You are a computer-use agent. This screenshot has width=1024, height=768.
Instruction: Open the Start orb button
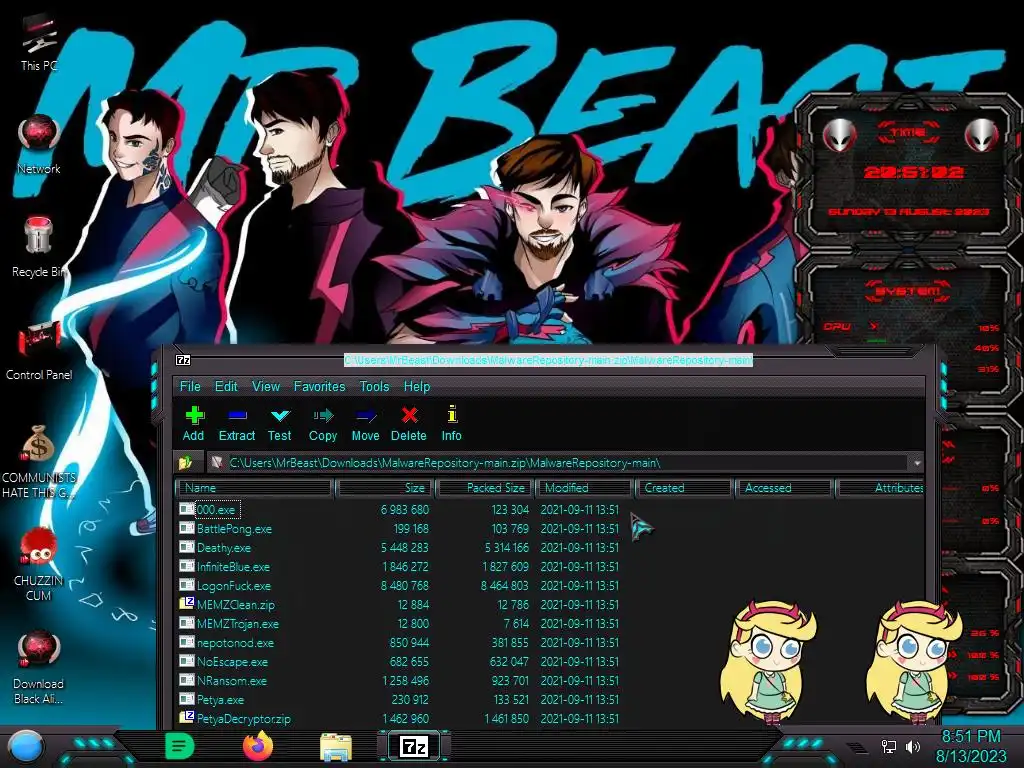(26, 747)
